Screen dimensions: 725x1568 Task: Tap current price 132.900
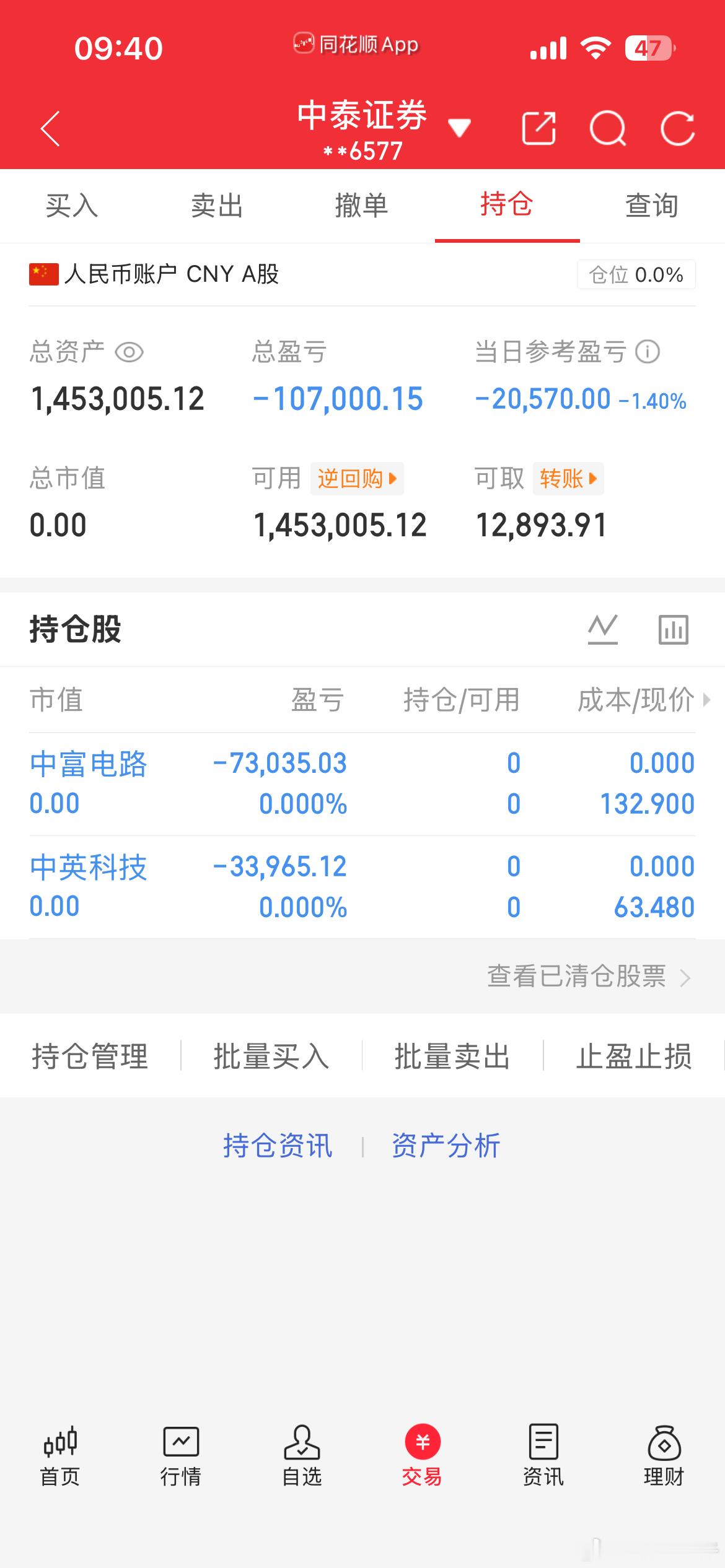648,804
